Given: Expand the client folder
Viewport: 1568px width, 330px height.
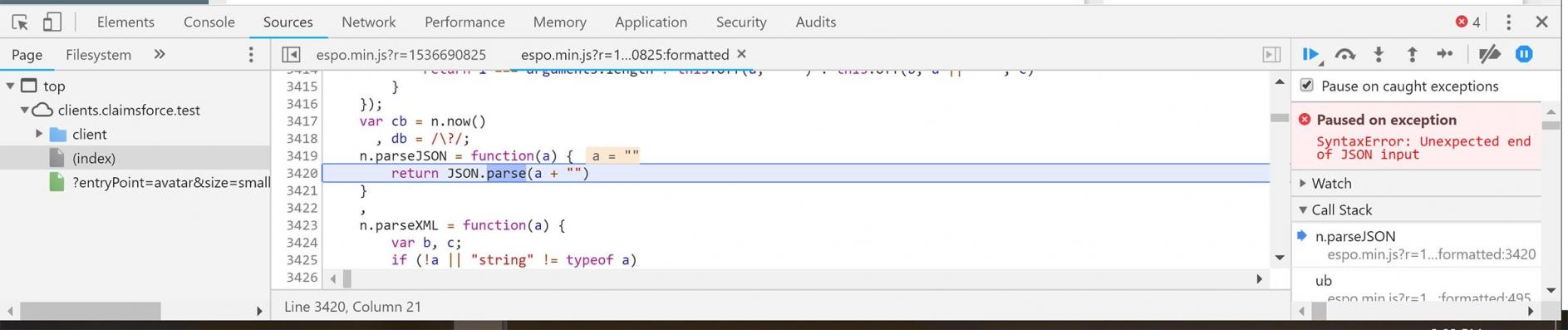Looking at the screenshot, I should click(x=39, y=134).
